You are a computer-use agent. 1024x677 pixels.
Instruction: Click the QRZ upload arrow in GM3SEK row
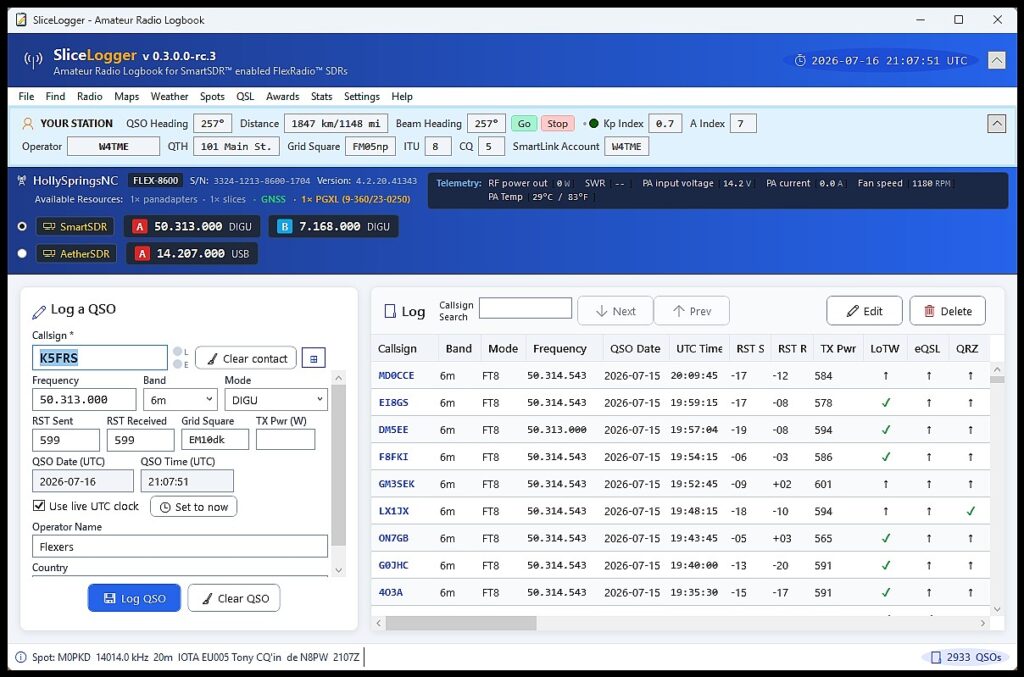(x=970, y=484)
